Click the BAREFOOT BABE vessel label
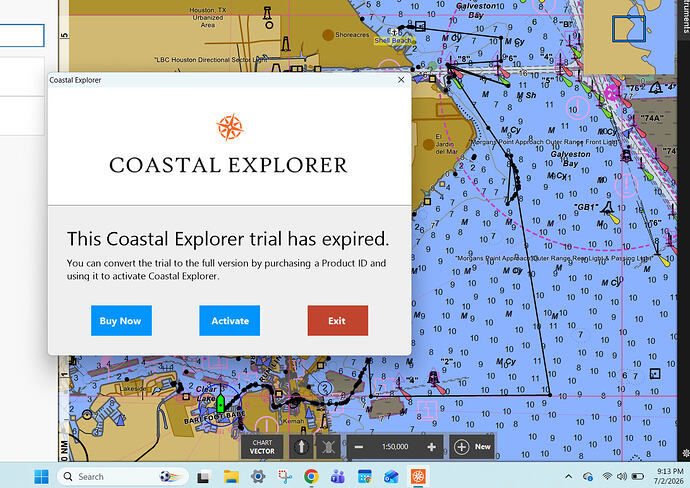690x488 pixels. [x=214, y=417]
